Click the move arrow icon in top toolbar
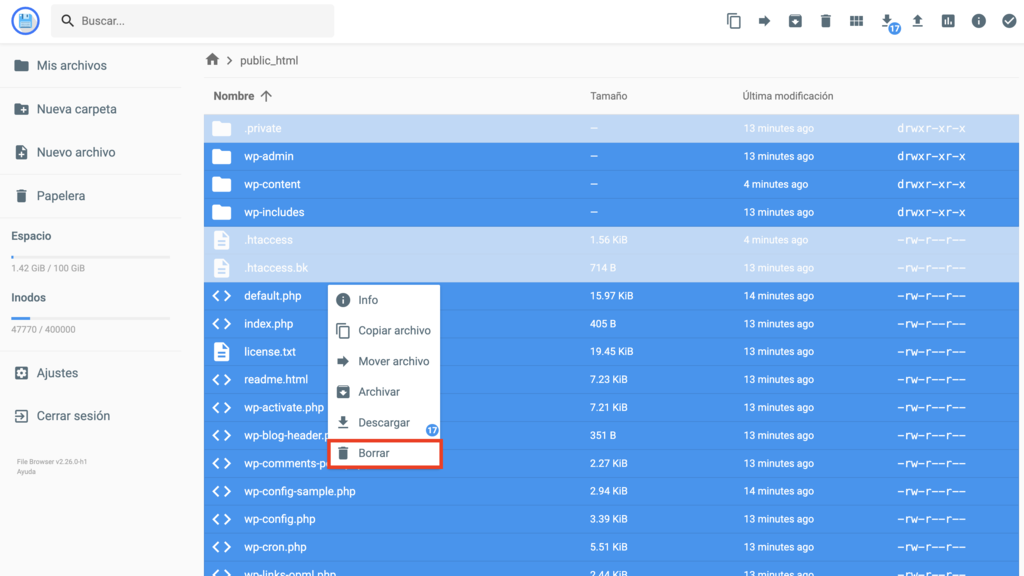Viewport: 1024px width, 576px height. pyautogui.click(x=764, y=21)
